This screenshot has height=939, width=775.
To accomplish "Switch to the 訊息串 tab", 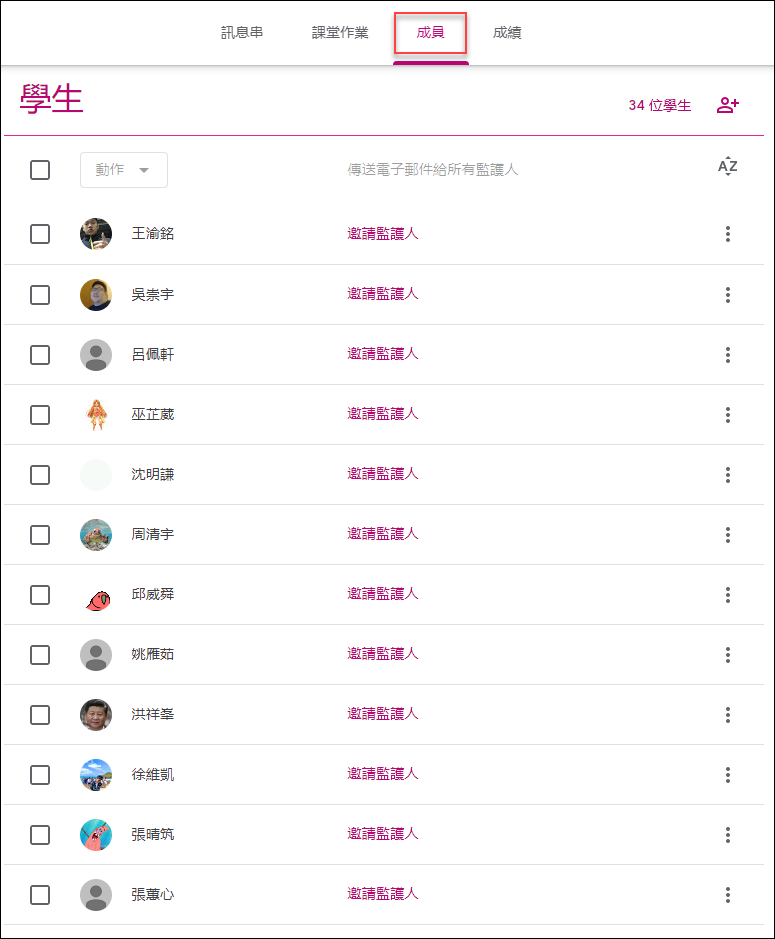I will [242, 33].
